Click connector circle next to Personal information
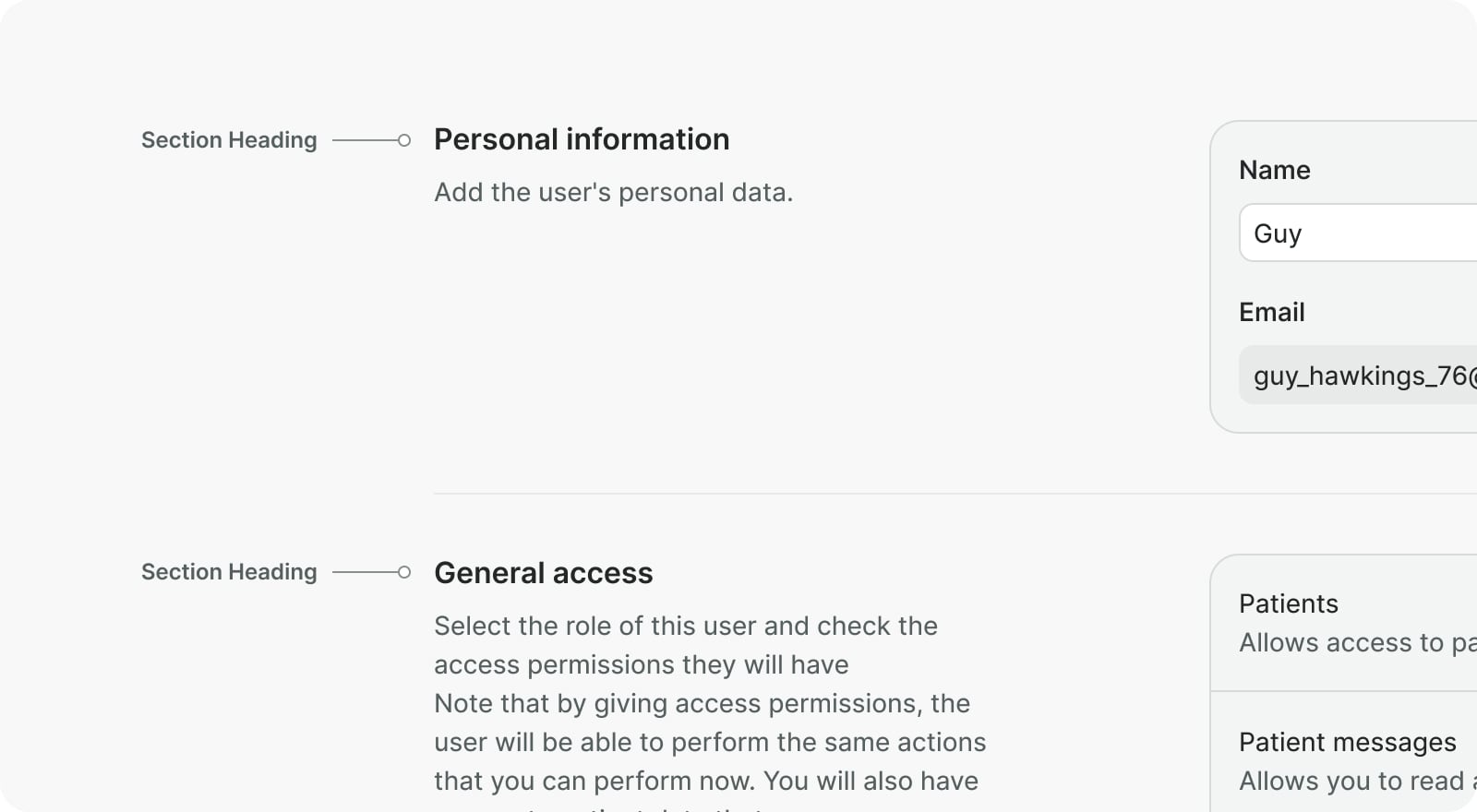The image size is (1477, 812). [x=404, y=140]
